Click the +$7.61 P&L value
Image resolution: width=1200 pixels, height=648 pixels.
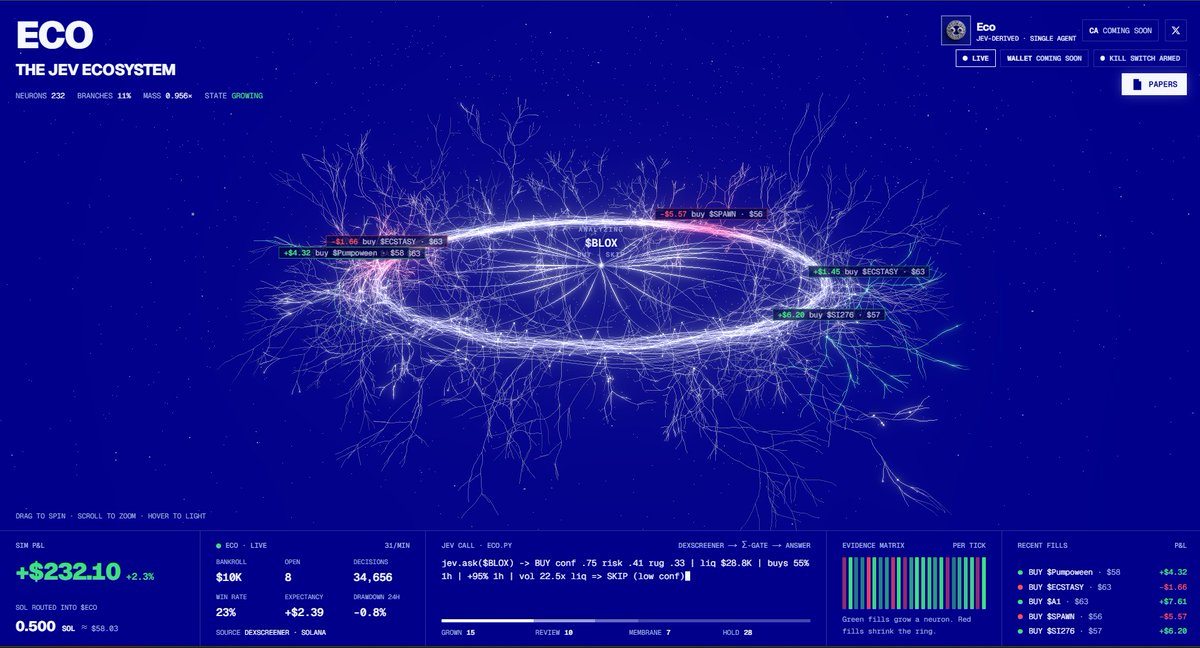pyautogui.click(x=1173, y=602)
